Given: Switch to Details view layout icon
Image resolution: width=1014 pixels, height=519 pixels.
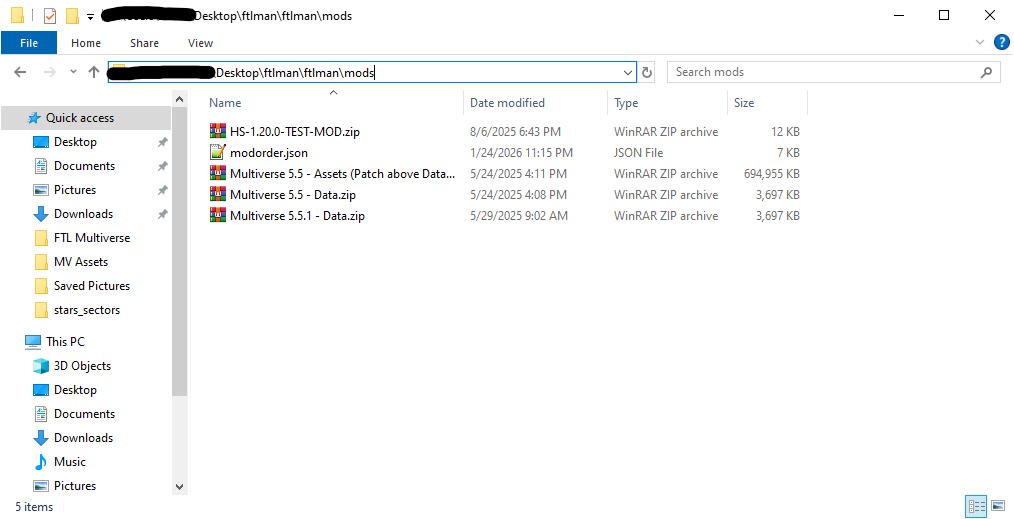Looking at the screenshot, I should tap(976, 506).
